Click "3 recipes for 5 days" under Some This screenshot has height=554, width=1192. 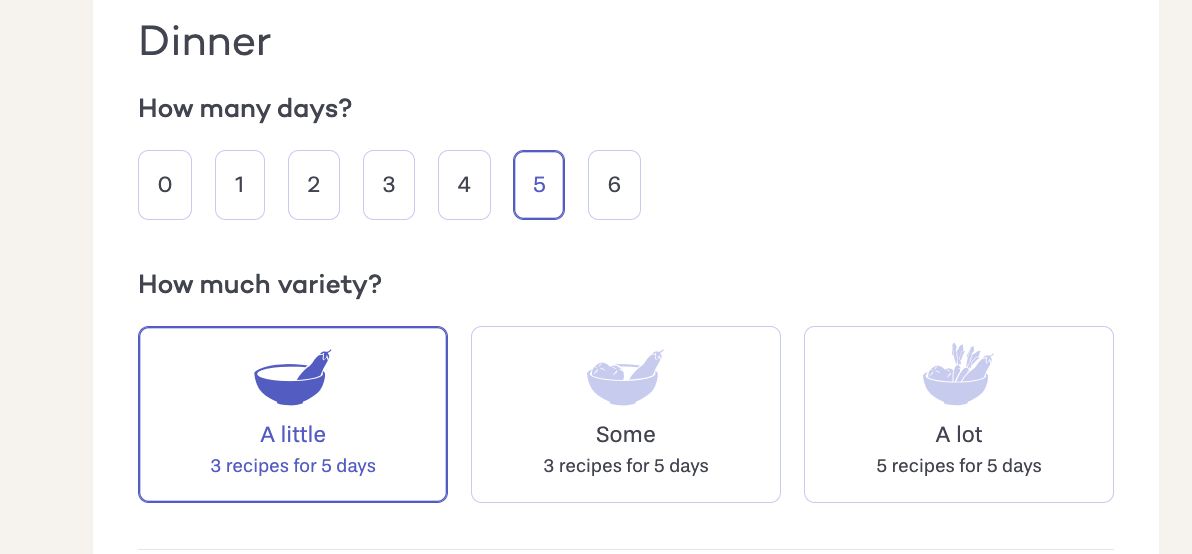point(626,466)
